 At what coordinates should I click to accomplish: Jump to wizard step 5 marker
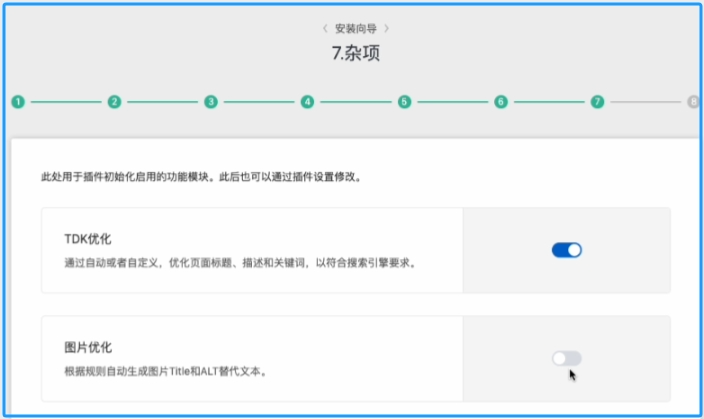(404, 102)
